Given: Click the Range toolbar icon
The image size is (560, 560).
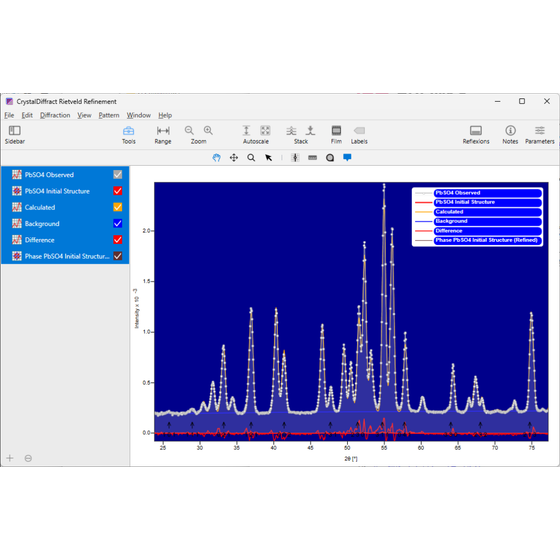Looking at the screenshot, I should (x=163, y=131).
